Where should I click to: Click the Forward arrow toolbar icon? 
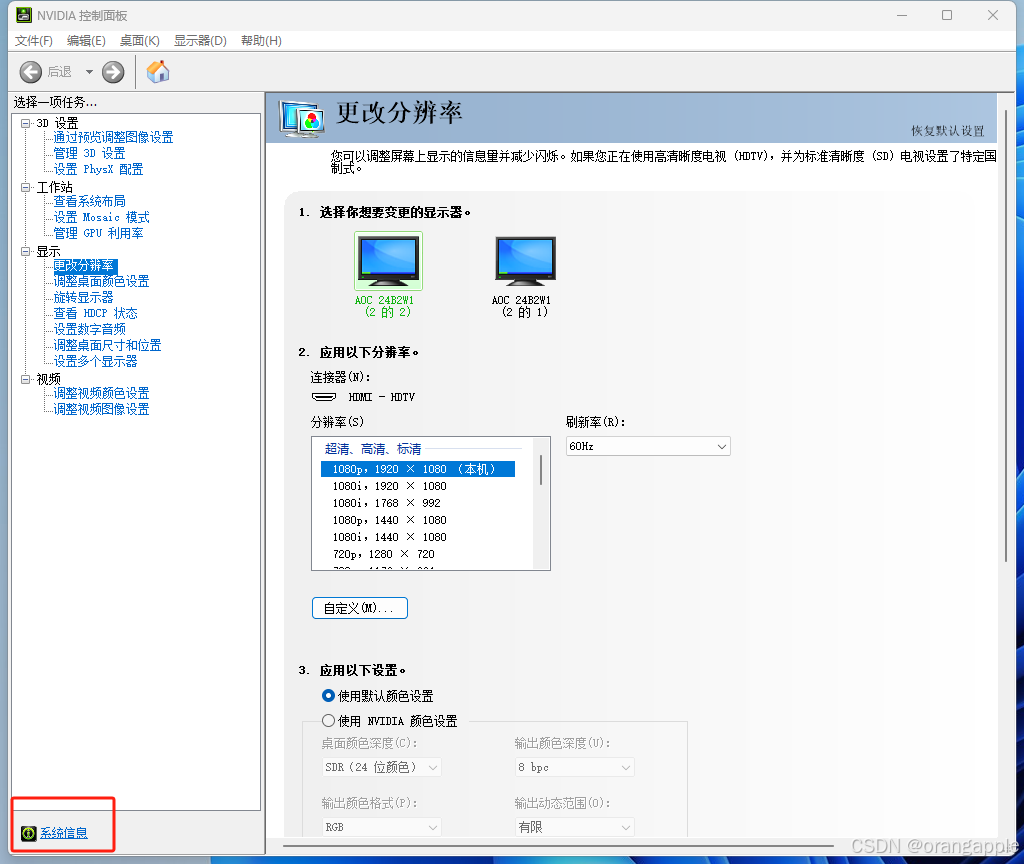(x=113, y=72)
